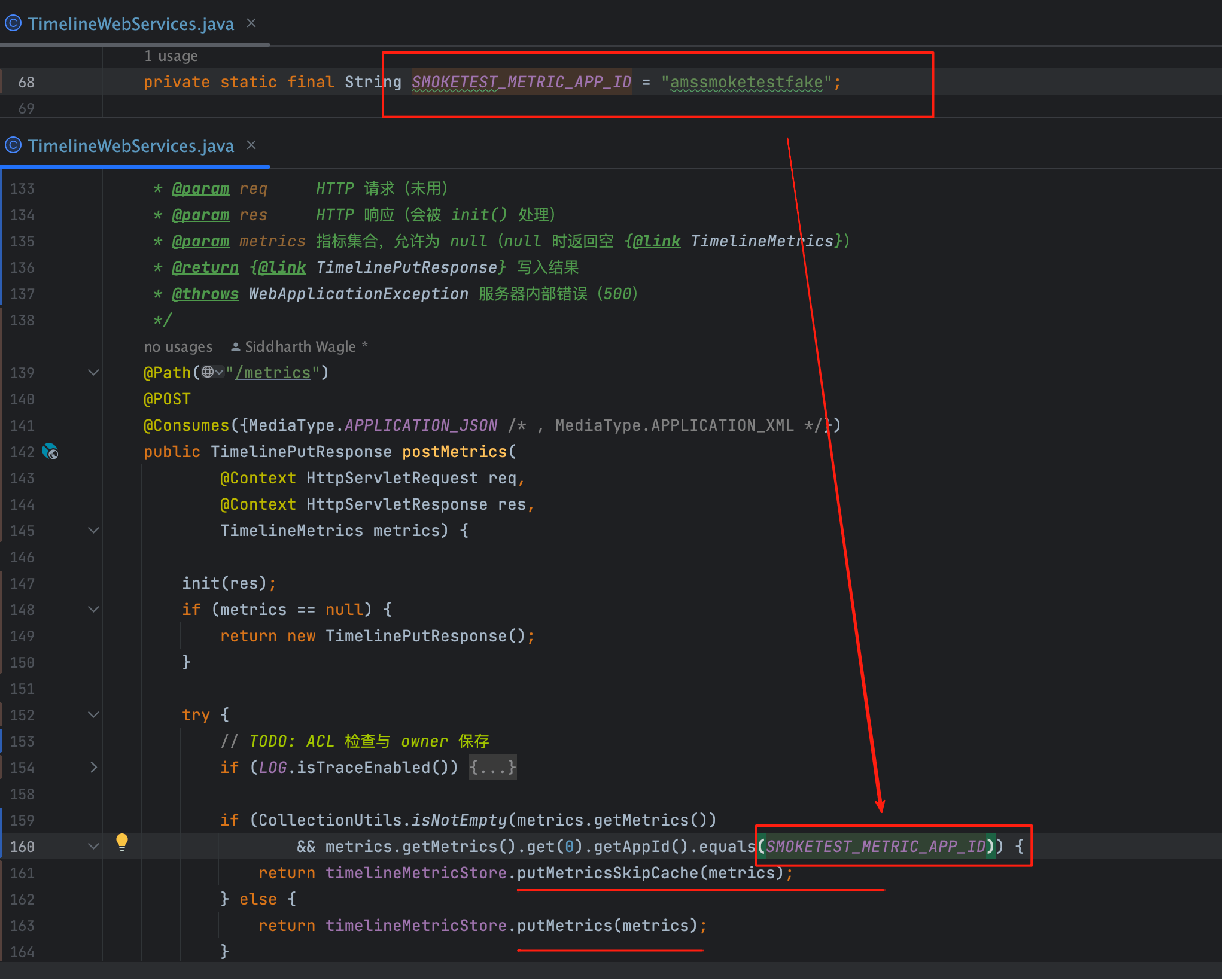Image resolution: width=1223 pixels, height=980 pixels.
Task: Select the lower TimelineWebServices.java tab
Action: 130,146
